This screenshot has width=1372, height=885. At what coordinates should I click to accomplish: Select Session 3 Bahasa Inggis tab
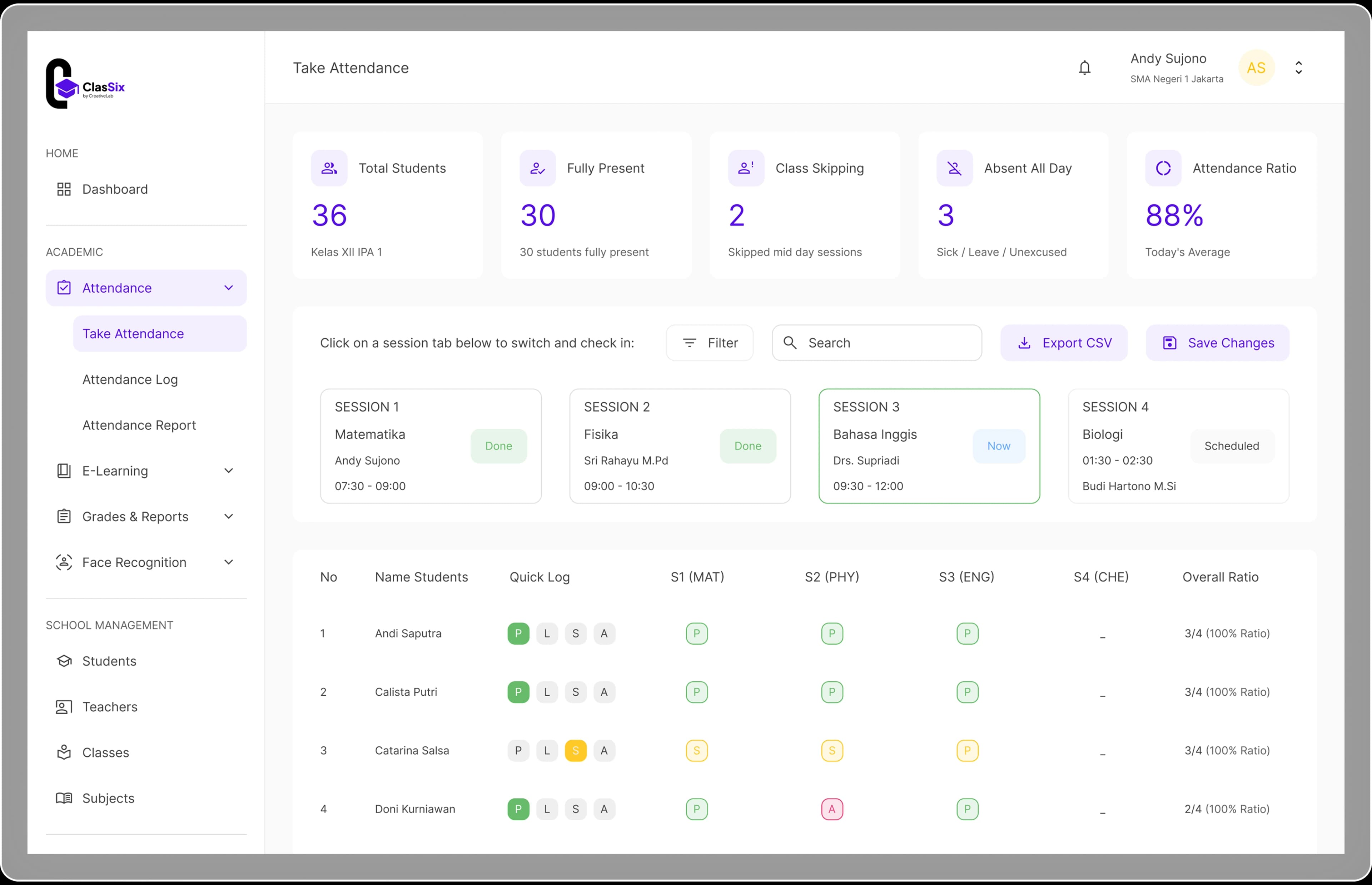pyautogui.click(x=929, y=446)
